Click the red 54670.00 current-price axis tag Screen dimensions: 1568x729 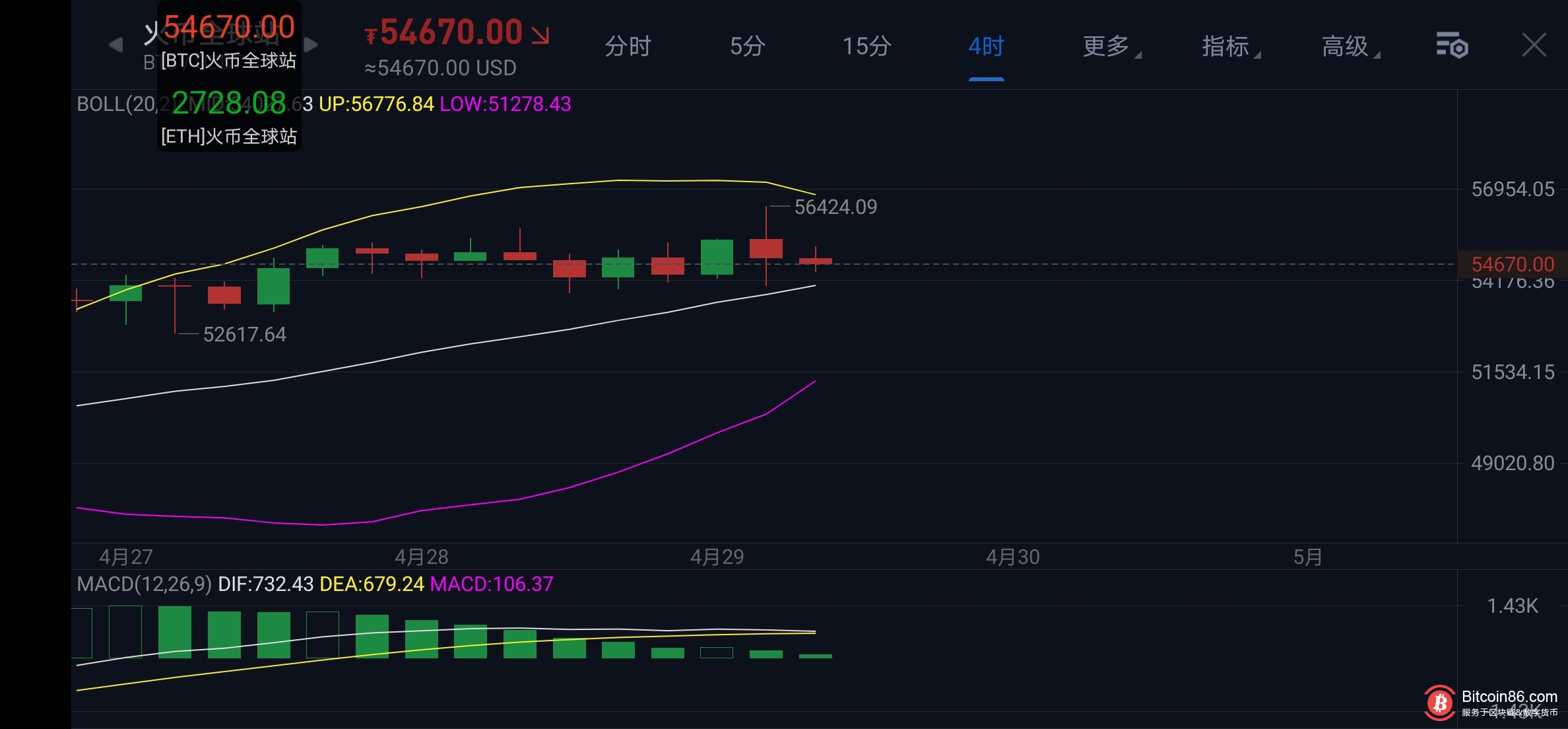[x=1512, y=264]
